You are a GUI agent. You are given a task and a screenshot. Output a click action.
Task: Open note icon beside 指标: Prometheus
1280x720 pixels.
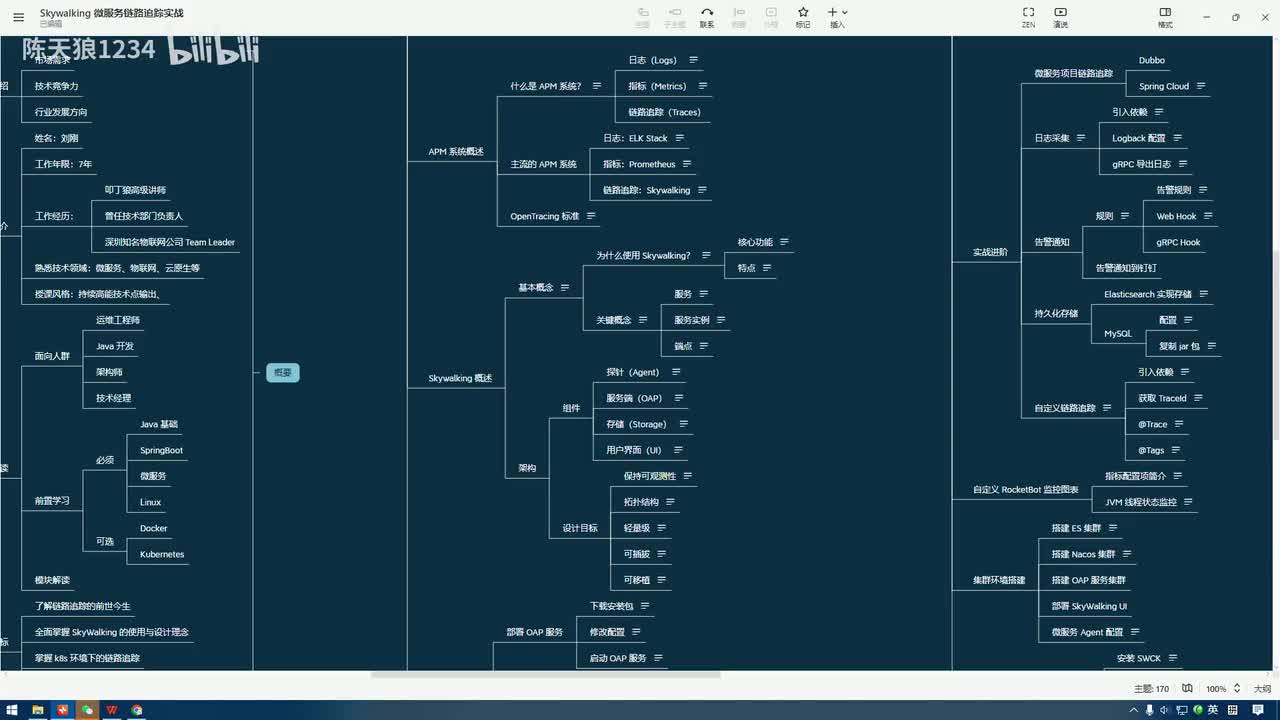(687, 164)
